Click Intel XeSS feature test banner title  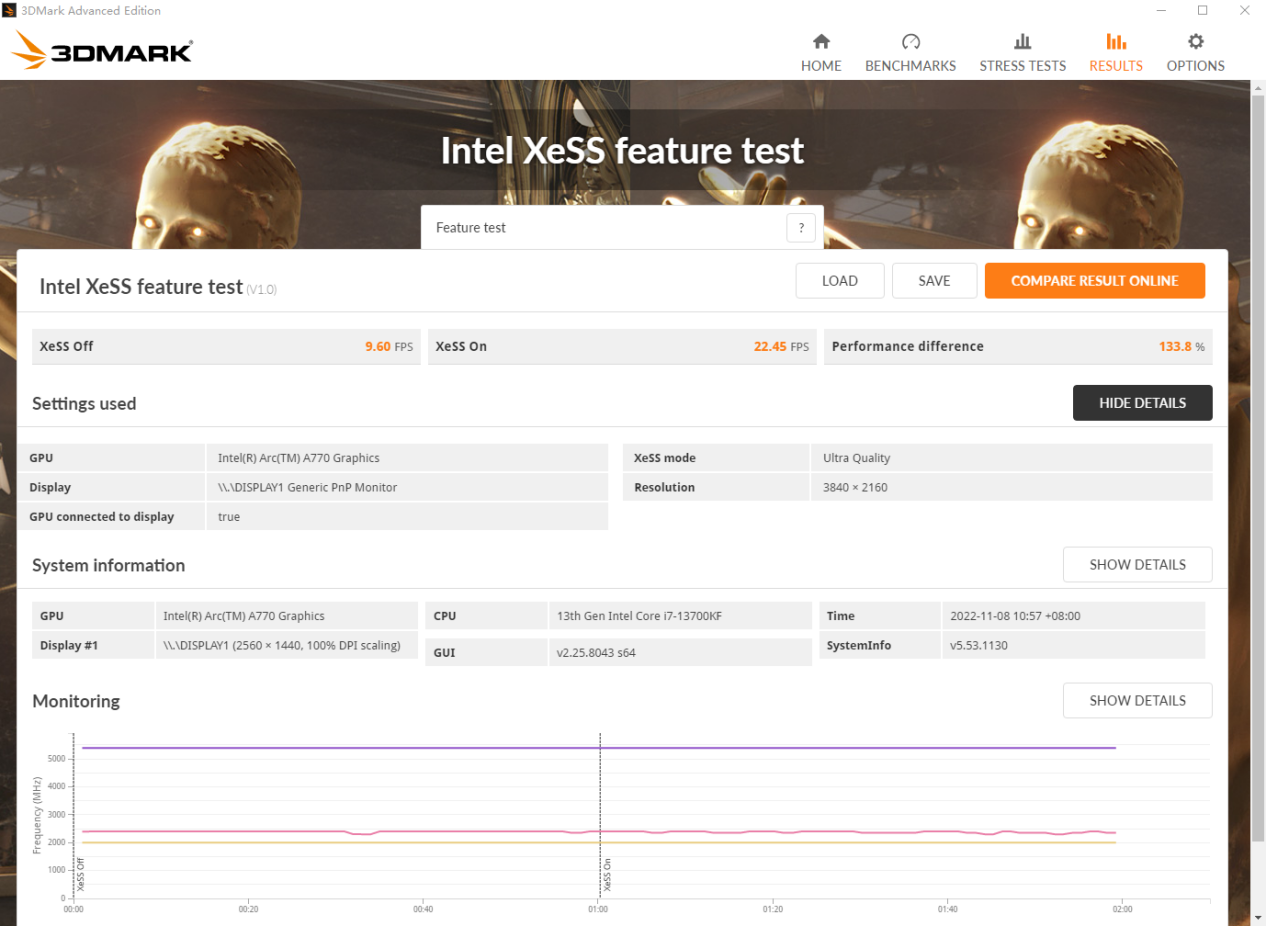point(622,151)
